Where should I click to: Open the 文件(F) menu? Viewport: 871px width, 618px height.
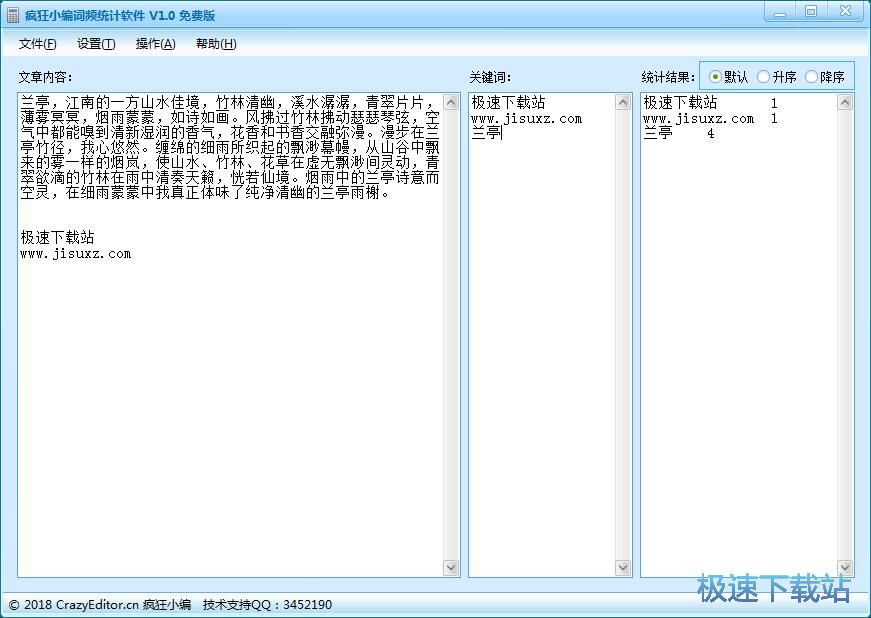coord(37,44)
